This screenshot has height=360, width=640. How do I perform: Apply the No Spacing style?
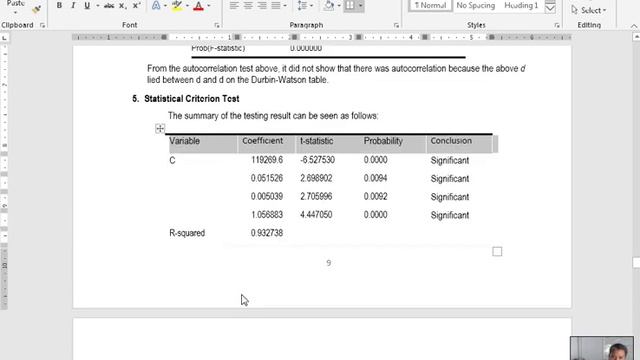click(x=476, y=6)
